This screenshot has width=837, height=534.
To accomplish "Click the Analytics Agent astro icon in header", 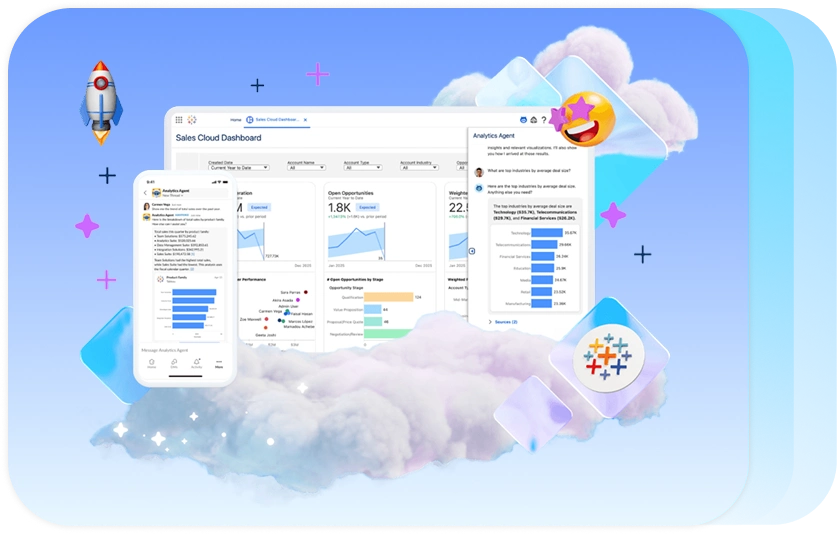I will (521, 120).
